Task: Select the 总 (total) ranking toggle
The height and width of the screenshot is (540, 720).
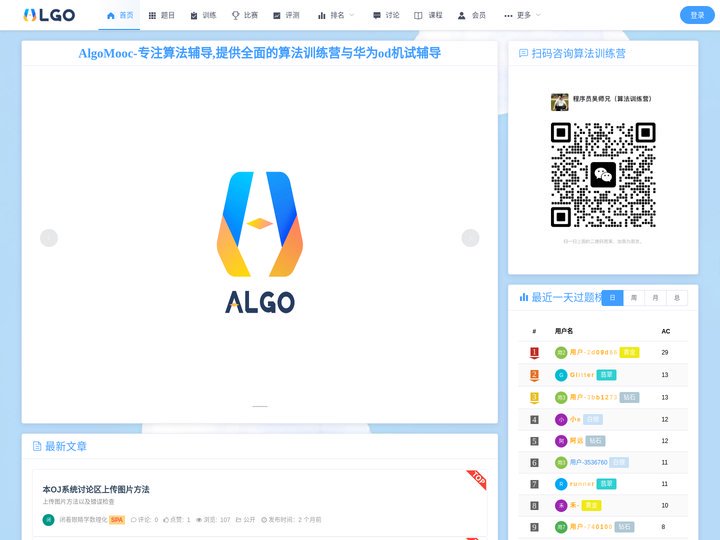Action: click(677, 298)
